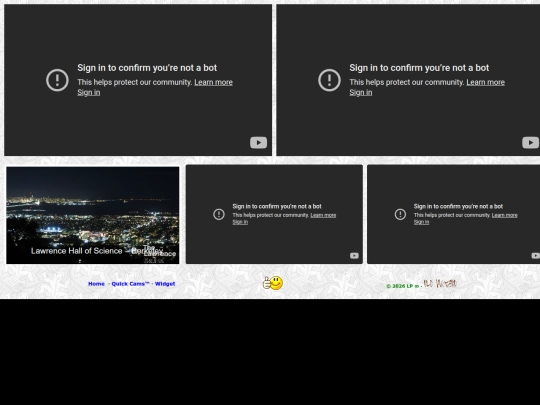Click 'Sign in to confirm' heading top-right panel

point(419,68)
